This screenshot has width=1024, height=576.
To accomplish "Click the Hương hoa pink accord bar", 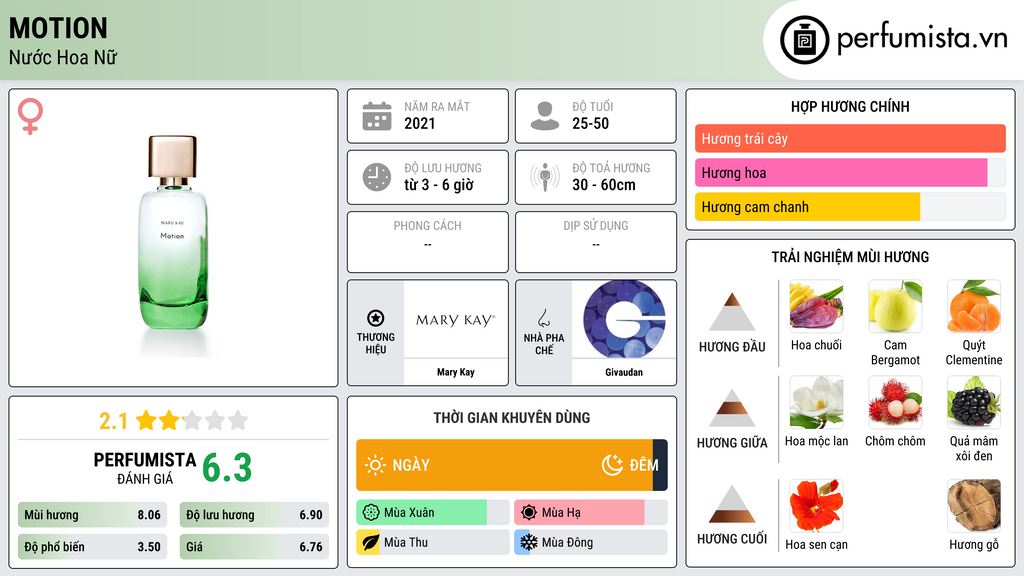I will point(841,172).
